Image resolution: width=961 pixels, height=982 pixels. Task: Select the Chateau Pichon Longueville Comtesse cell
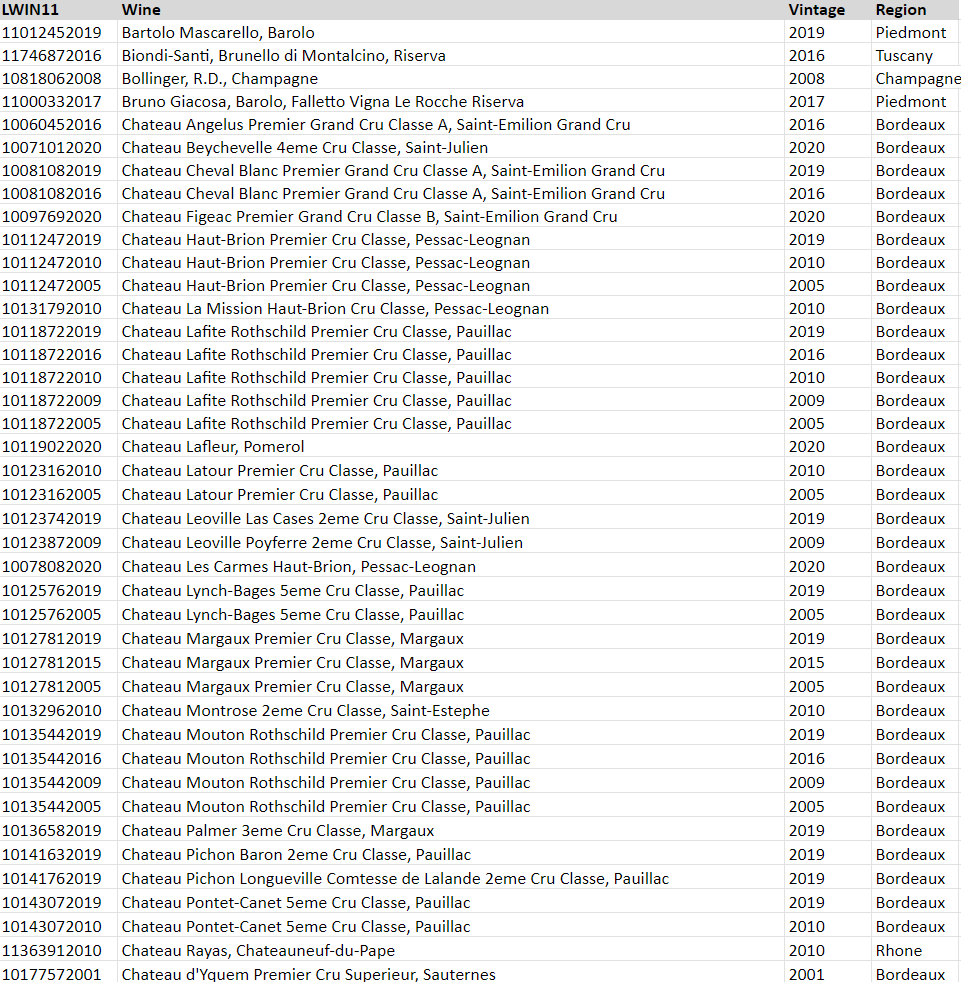click(395, 879)
